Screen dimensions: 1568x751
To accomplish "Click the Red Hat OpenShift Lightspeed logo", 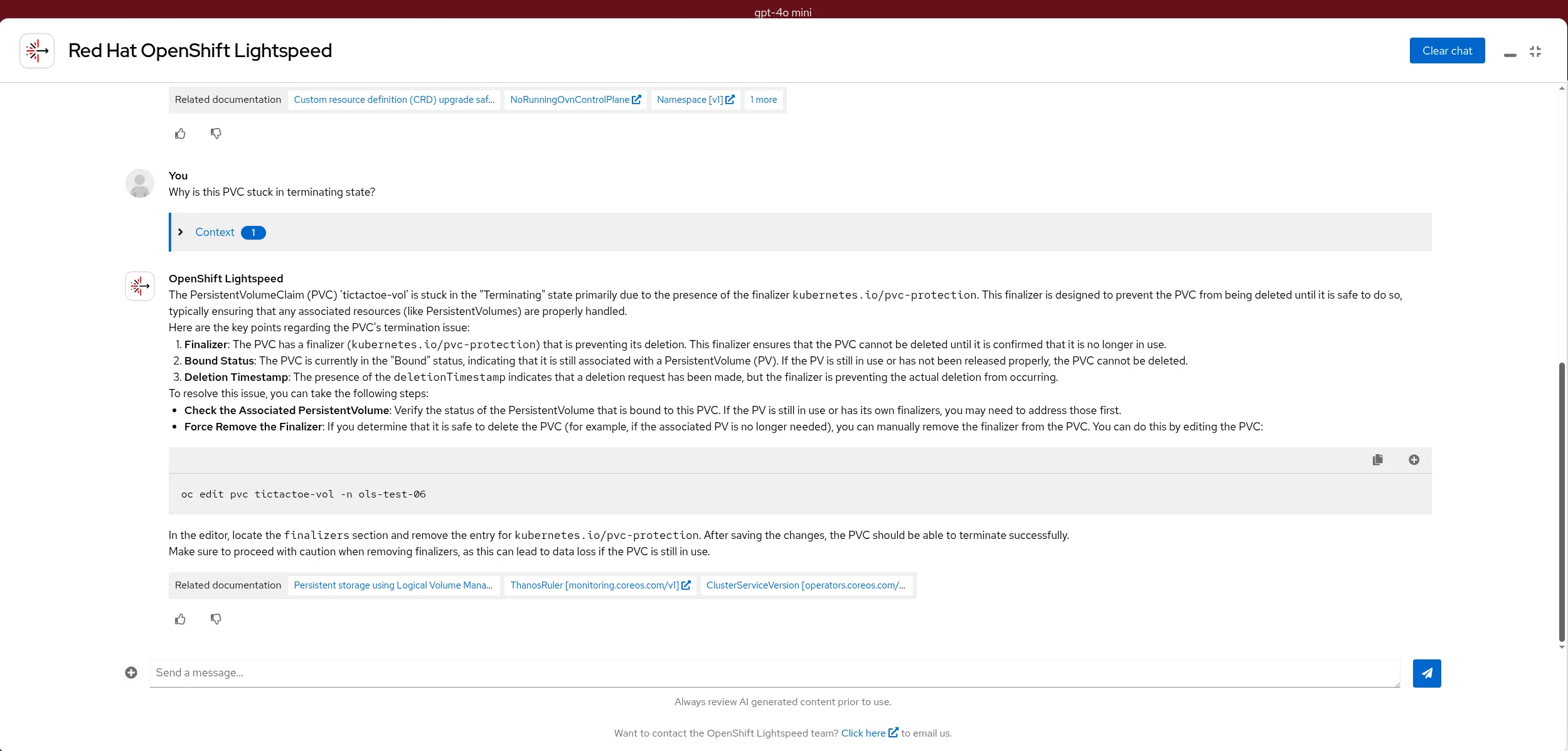I will click(37, 51).
